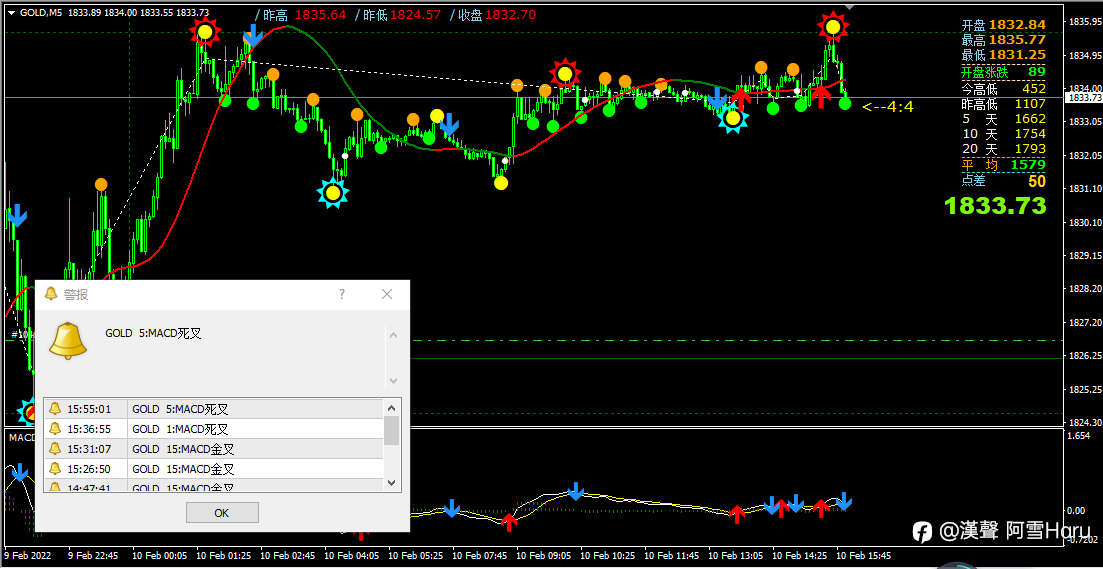Click the 20 天 1793 row

click(x=1004, y=149)
